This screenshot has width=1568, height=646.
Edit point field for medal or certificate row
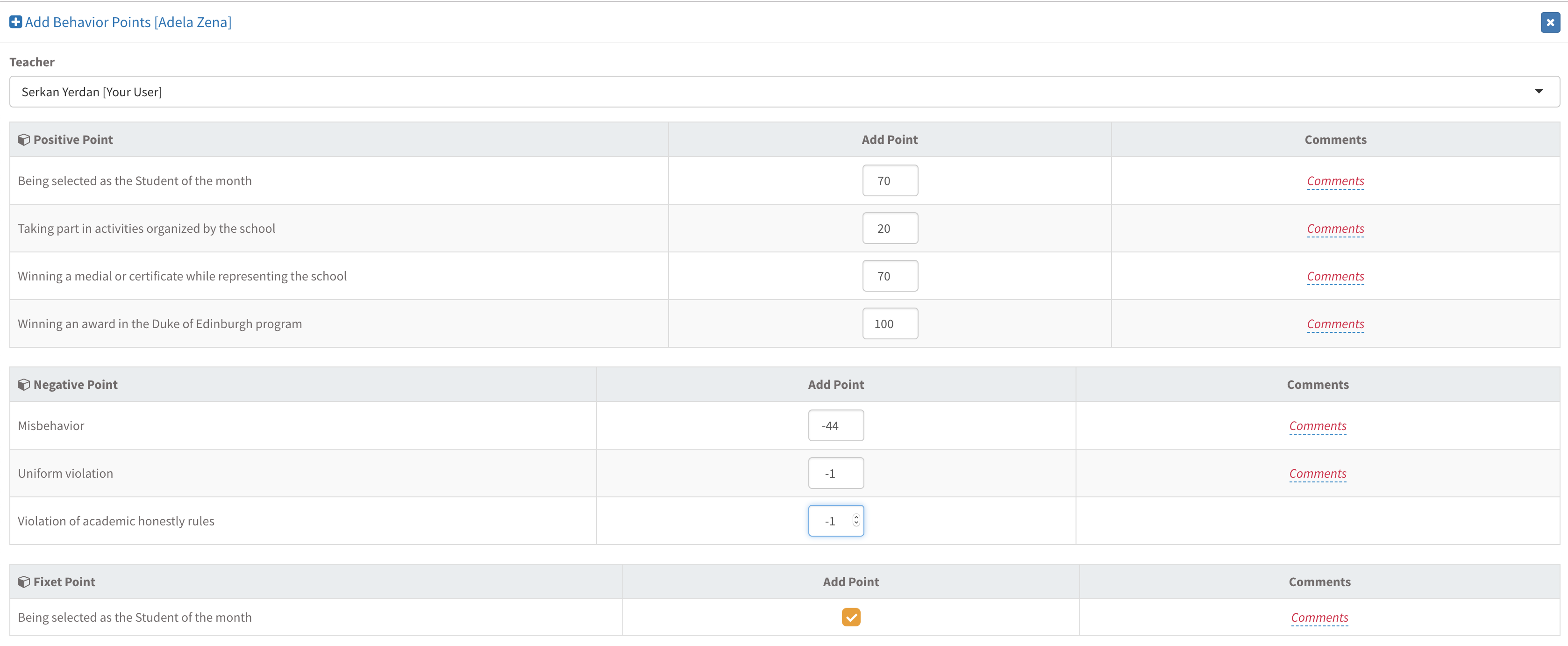click(x=890, y=276)
